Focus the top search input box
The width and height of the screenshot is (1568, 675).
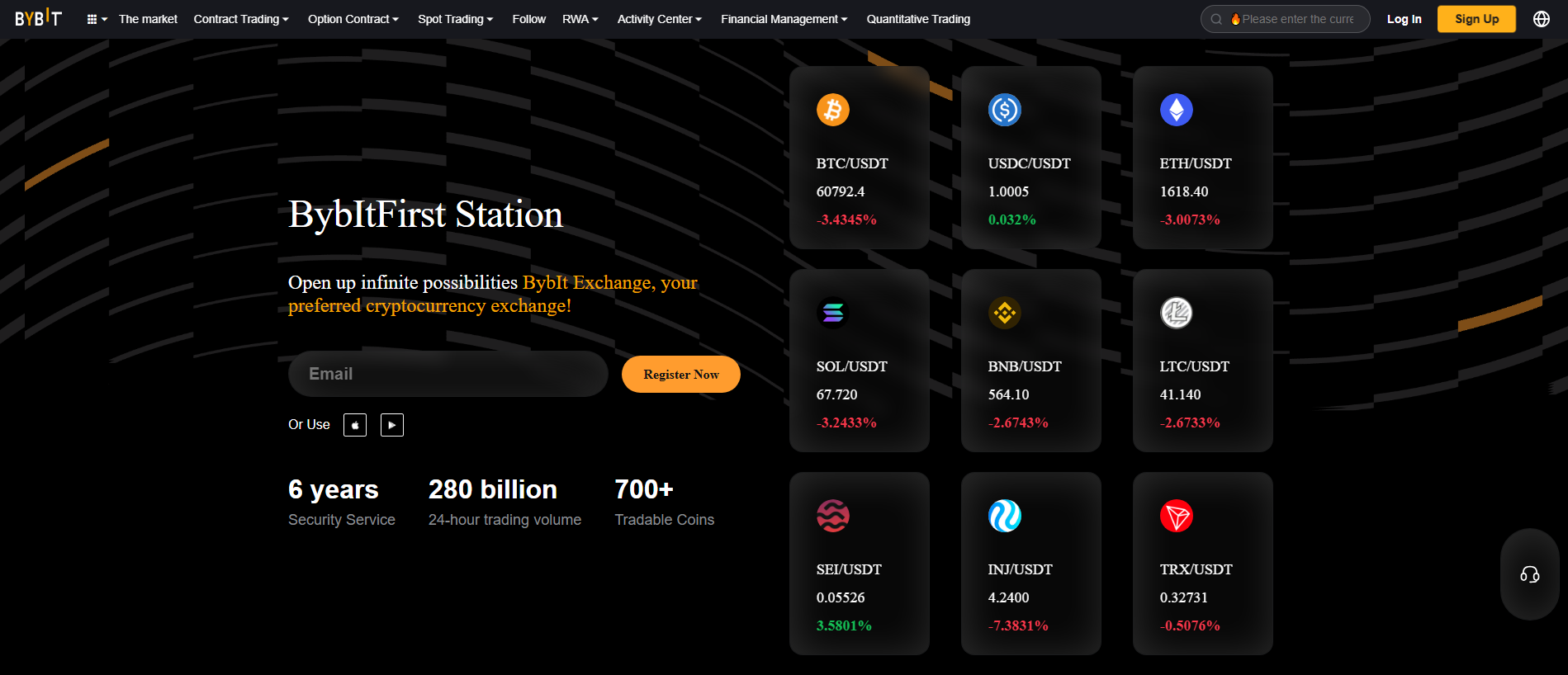1286,19
